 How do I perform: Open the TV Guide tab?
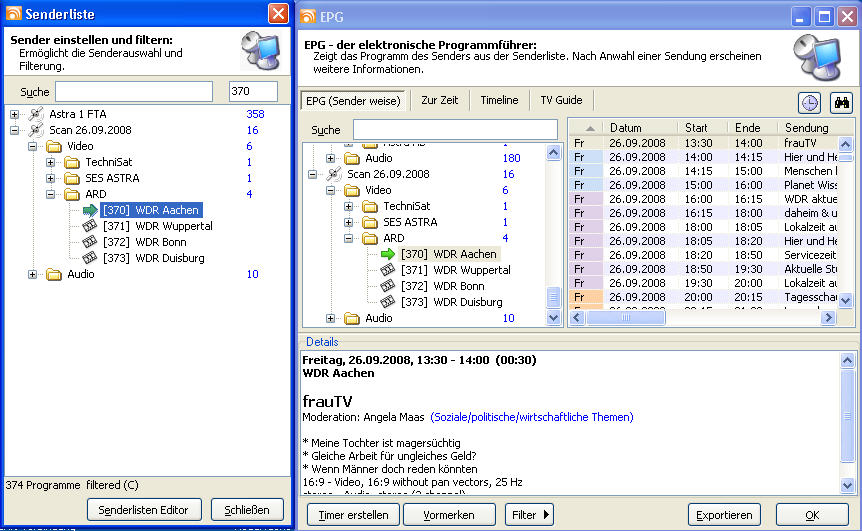point(561,100)
